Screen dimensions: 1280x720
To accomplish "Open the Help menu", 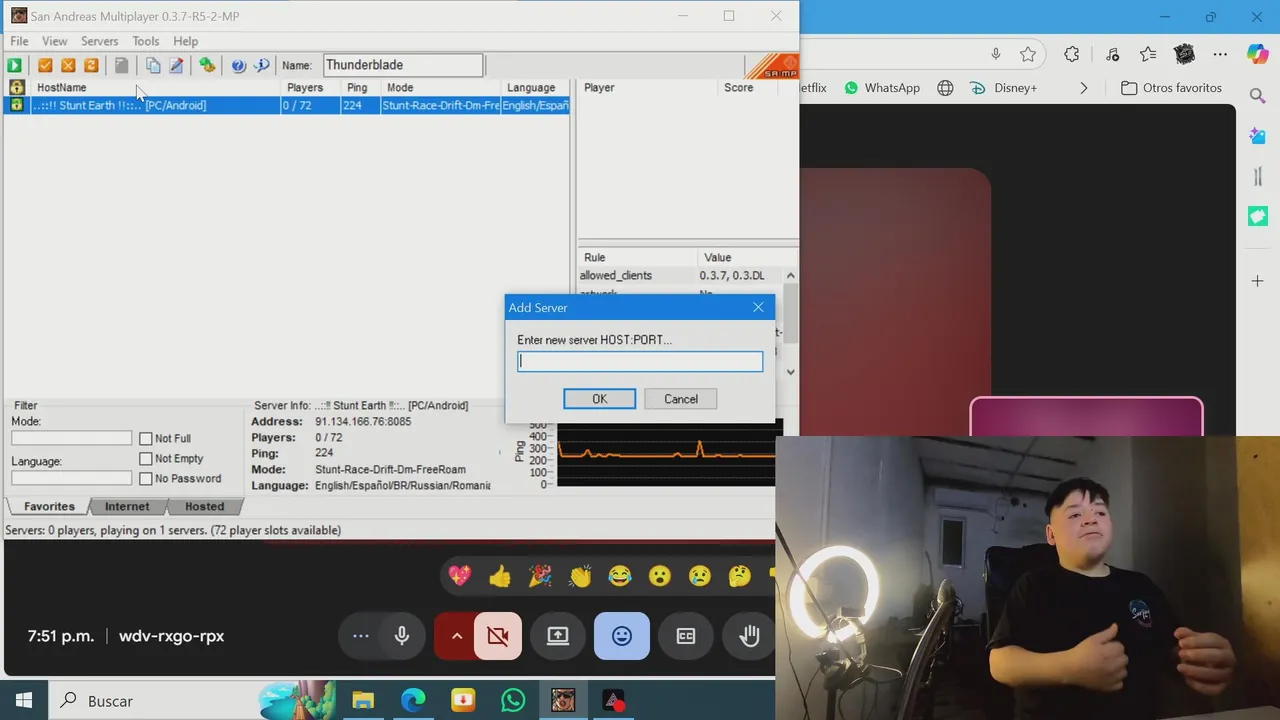I will pos(186,41).
